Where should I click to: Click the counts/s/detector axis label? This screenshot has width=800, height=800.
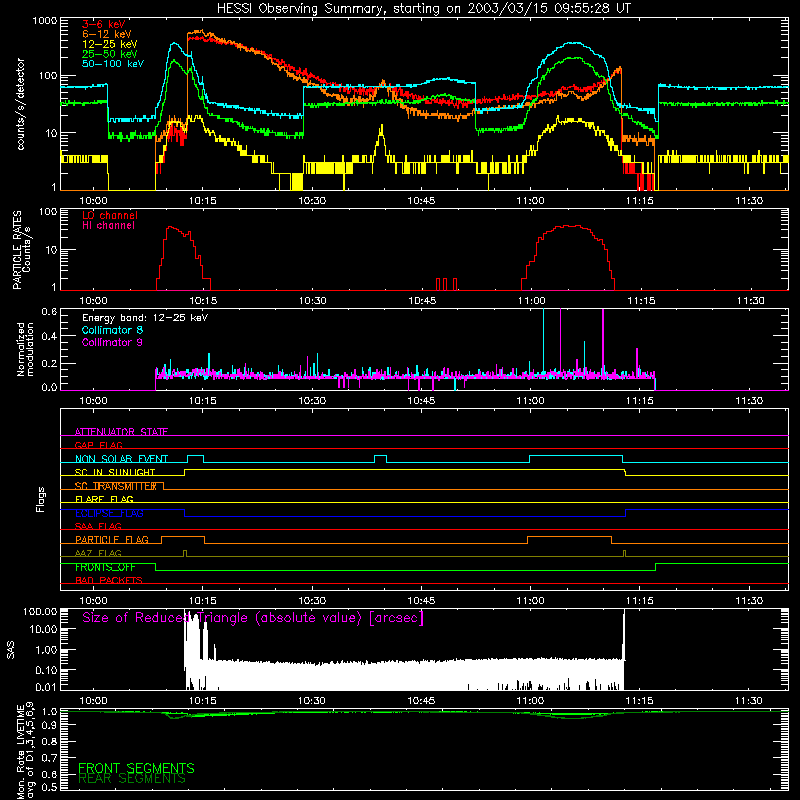point(20,104)
